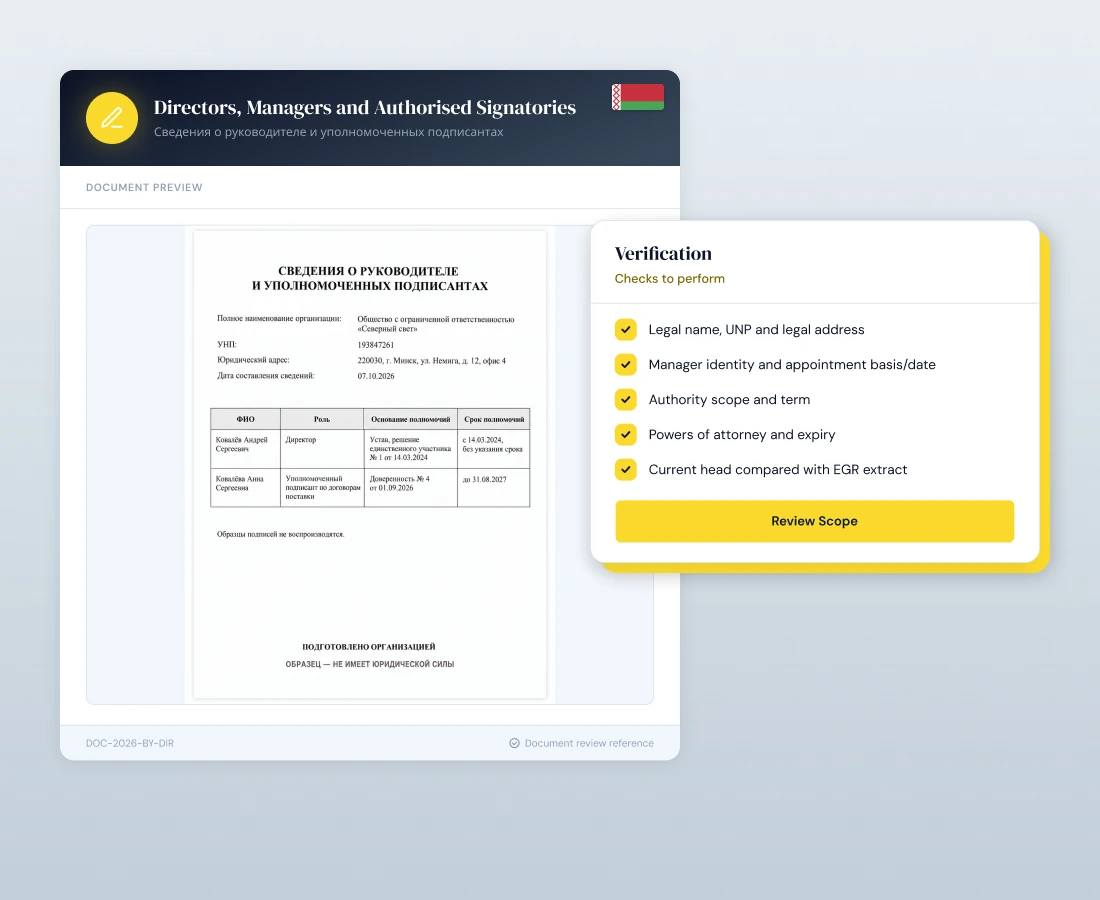Click the Срок полномочий column header
Screen dimensions: 1100x900
(x=494, y=419)
